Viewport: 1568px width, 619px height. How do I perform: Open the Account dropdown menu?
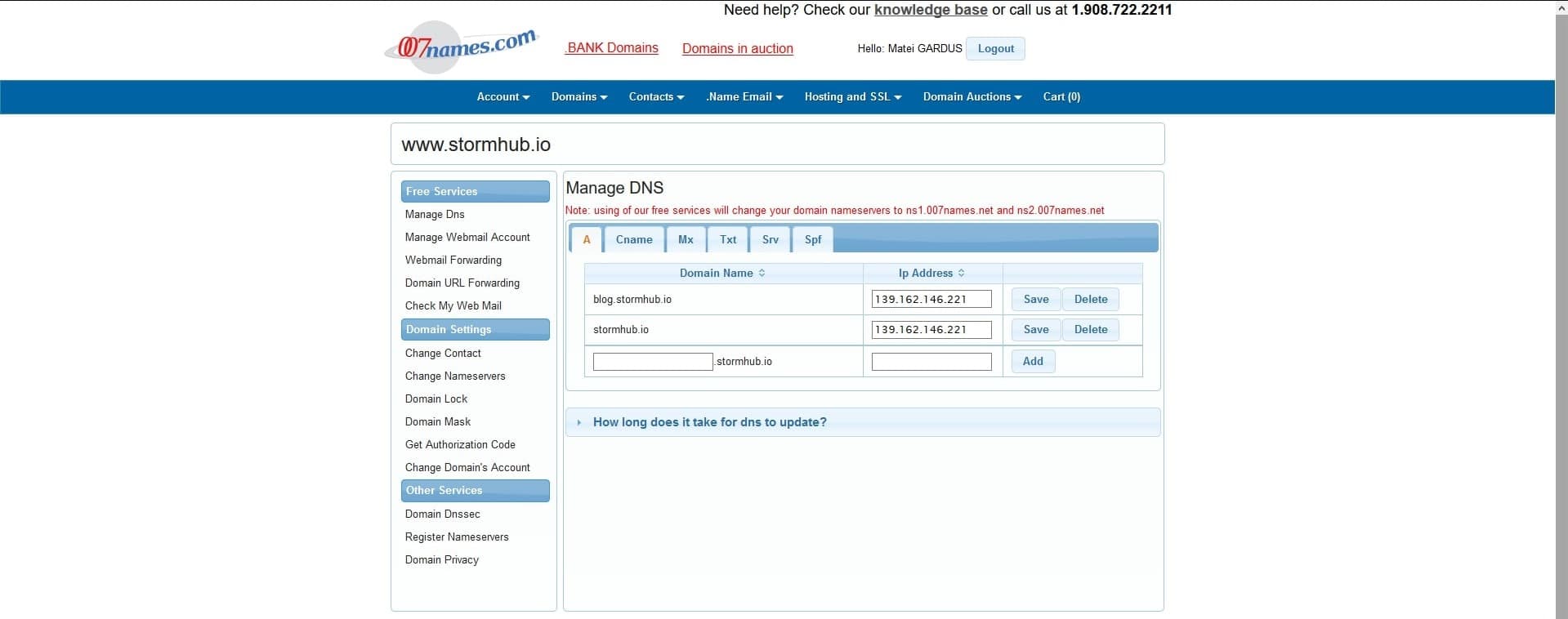coord(503,96)
